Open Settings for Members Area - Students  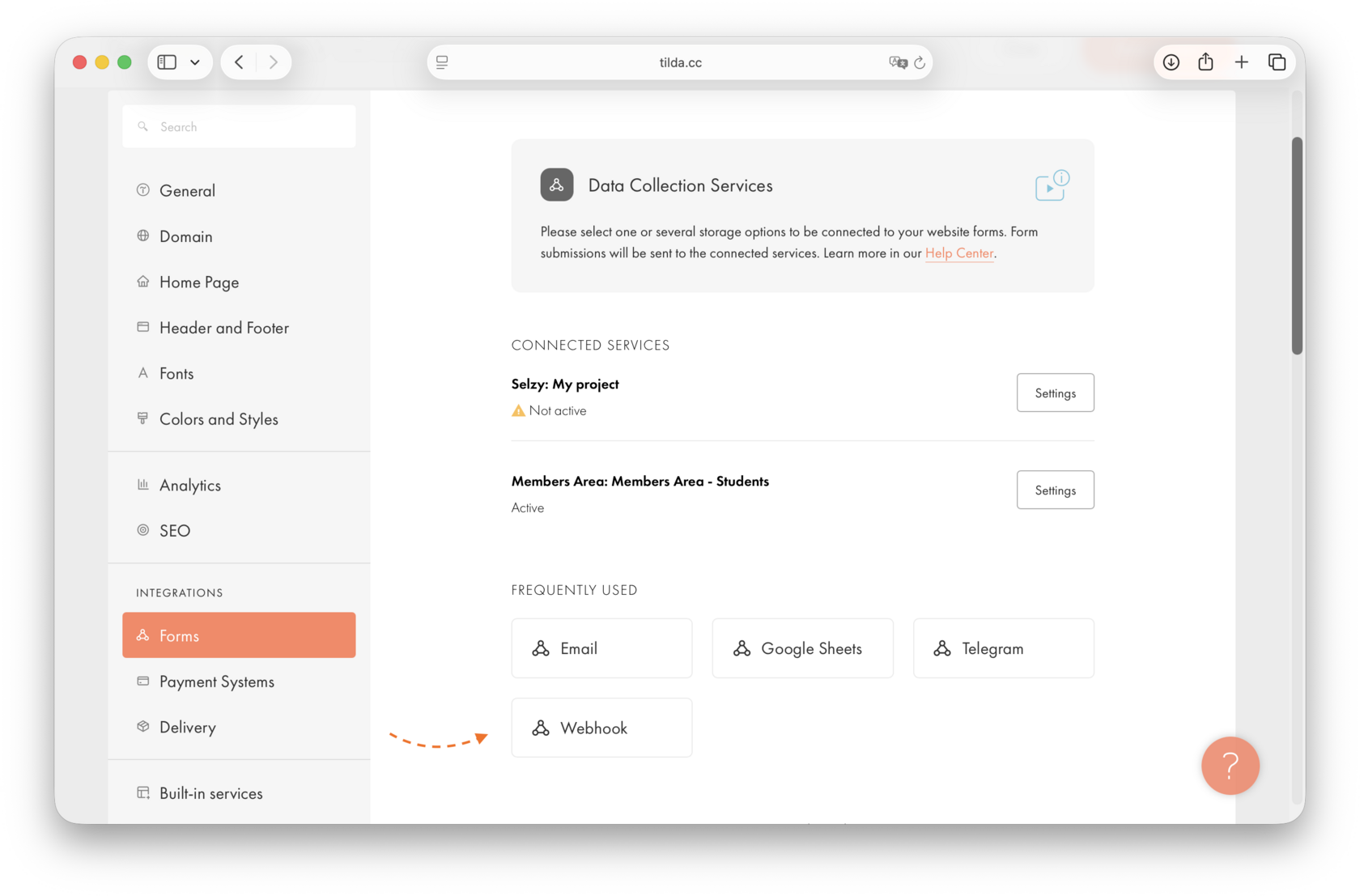pos(1055,490)
